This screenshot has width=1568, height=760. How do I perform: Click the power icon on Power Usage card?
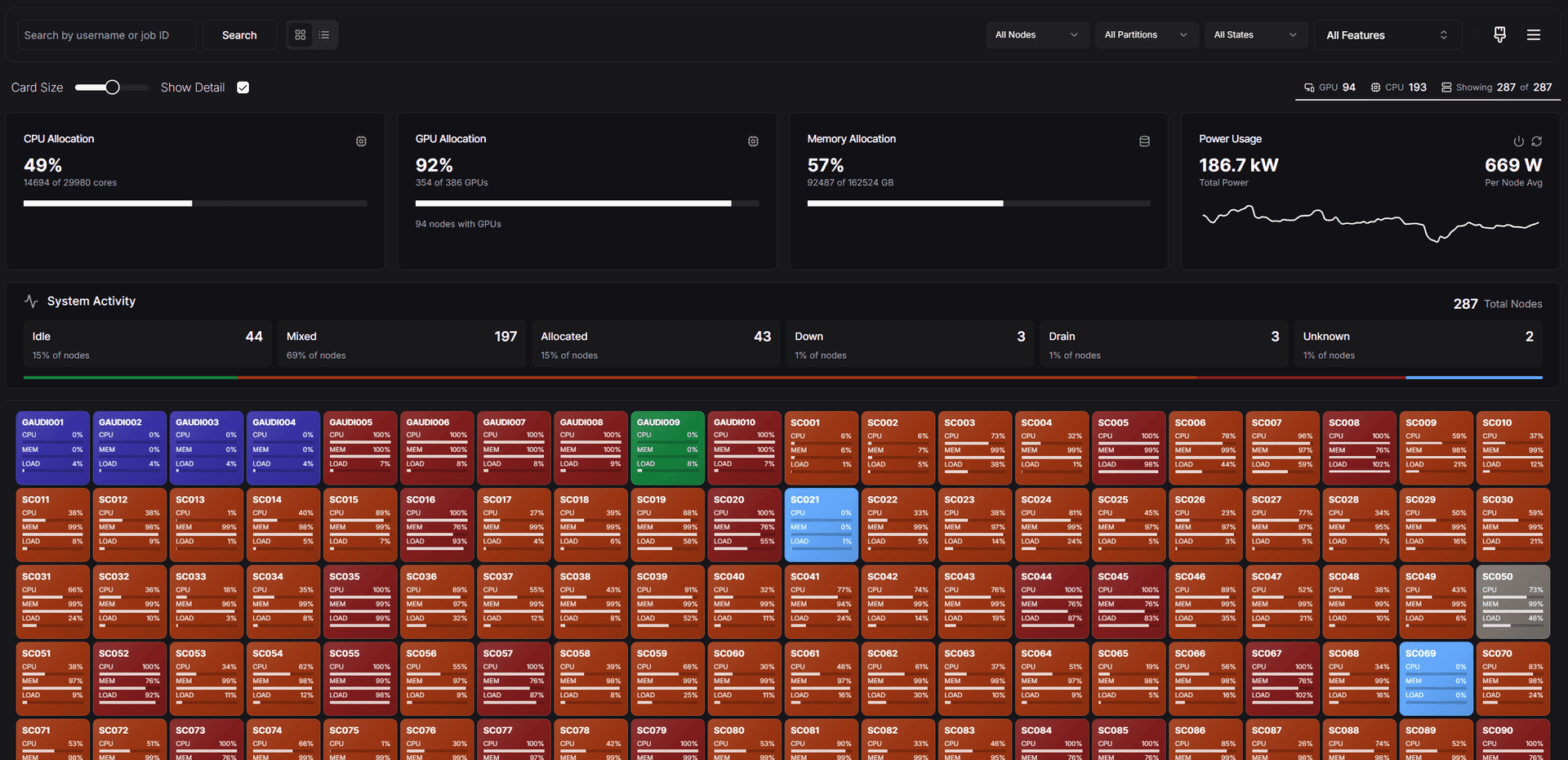pyautogui.click(x=1518, y=141)
